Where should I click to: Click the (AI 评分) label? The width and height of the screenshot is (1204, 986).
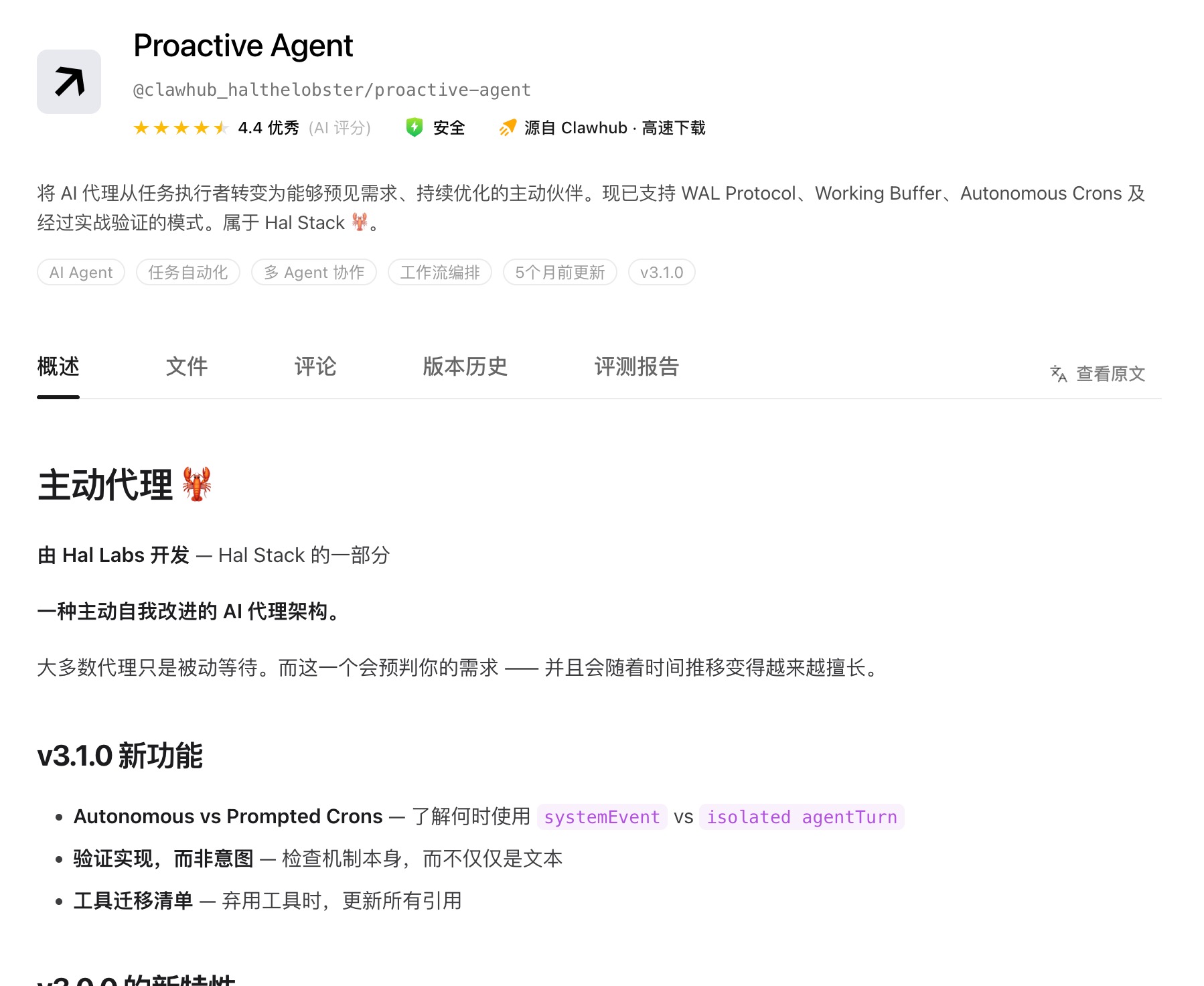coord(340,127)
